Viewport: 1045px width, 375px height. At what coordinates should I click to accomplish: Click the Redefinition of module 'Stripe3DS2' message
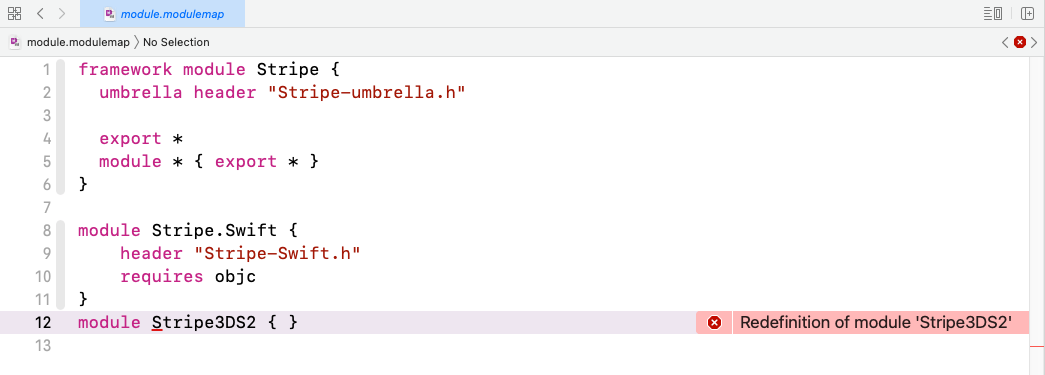[x=876, y=323]
